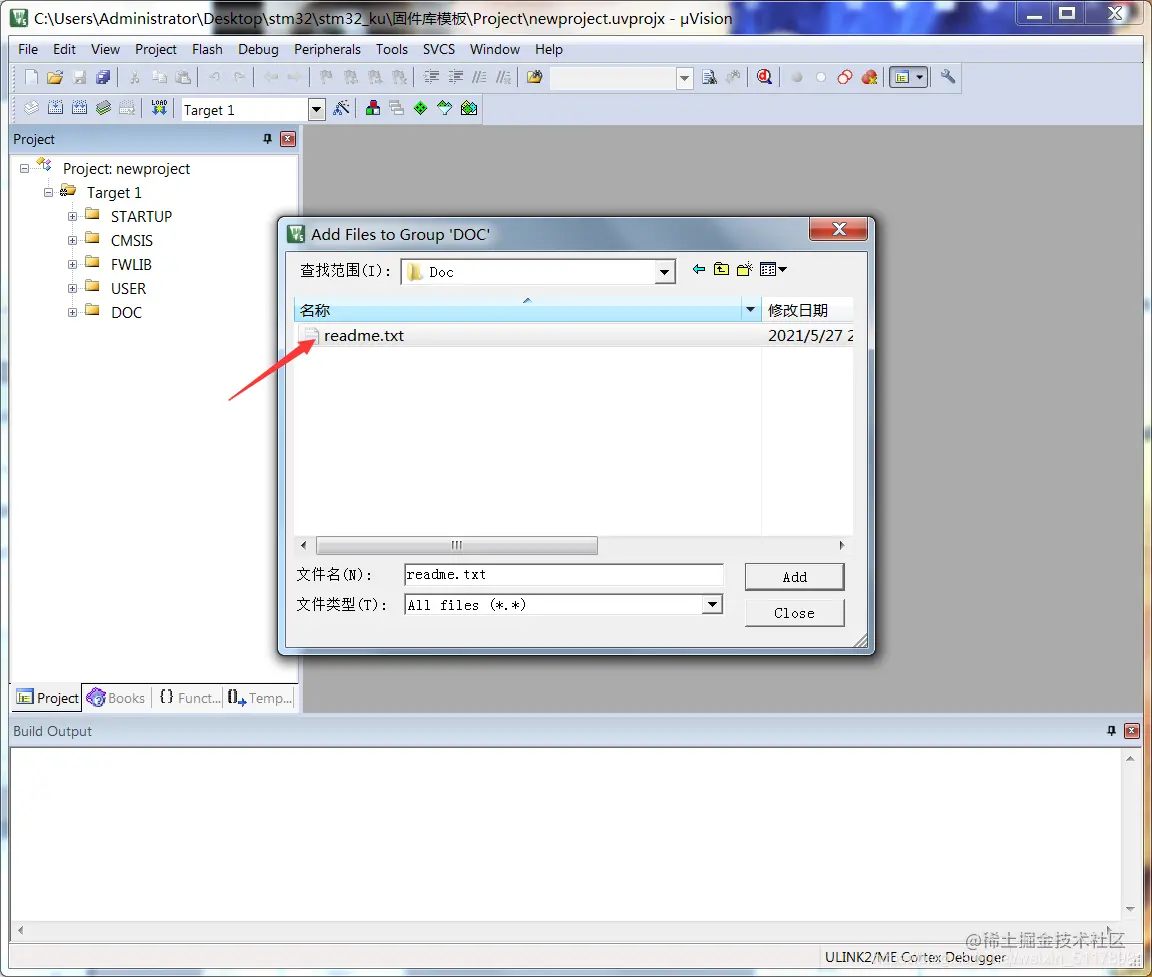Open the Project menu
Viewport: 1152px width, 977px height.
[156, 49]
